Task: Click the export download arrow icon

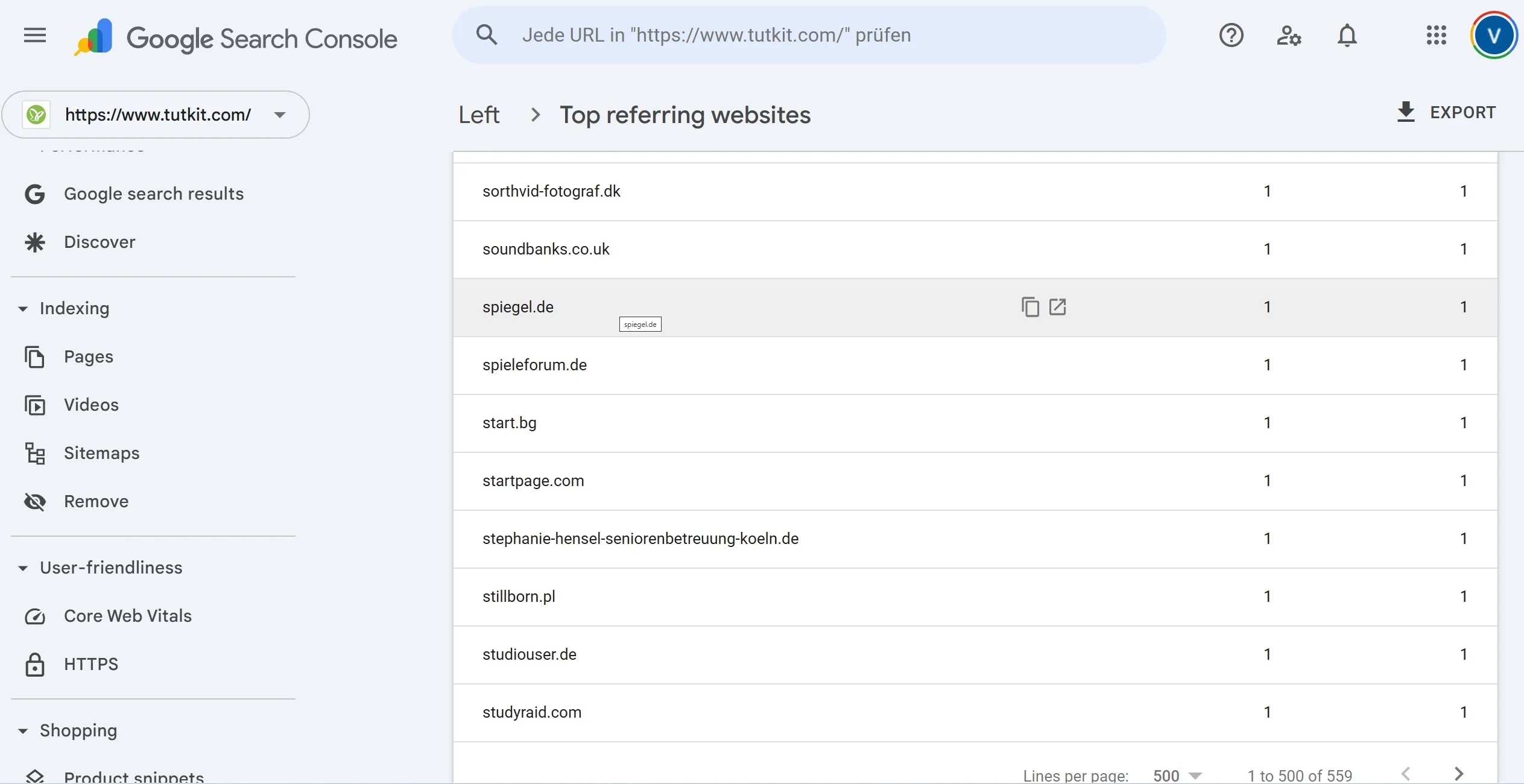Action: point(1406,112)
